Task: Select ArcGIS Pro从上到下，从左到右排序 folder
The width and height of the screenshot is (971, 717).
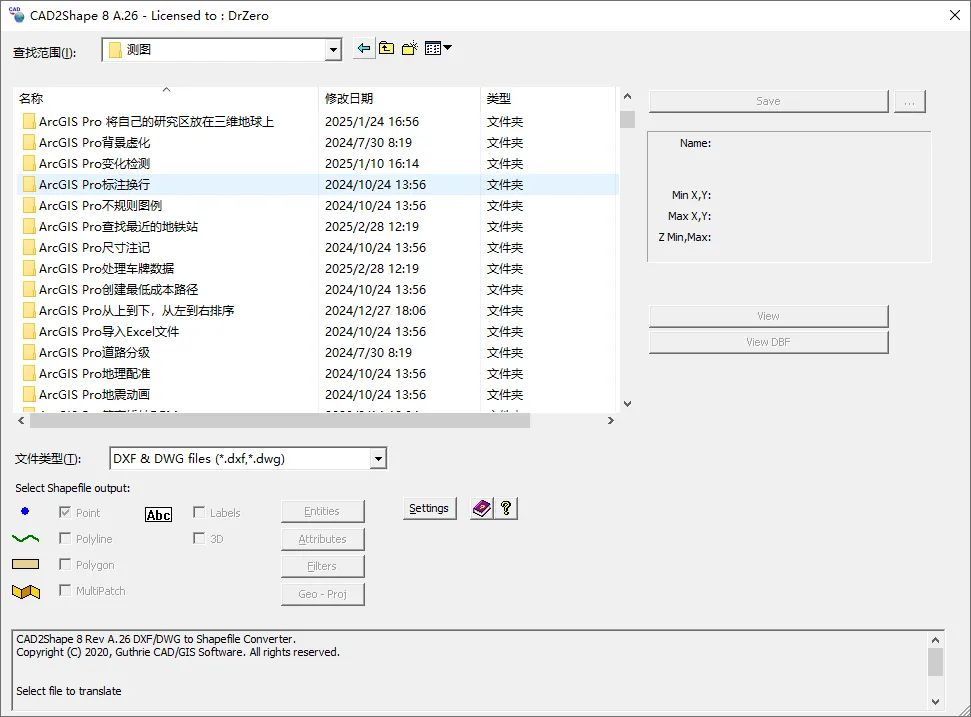Action: 136,311
